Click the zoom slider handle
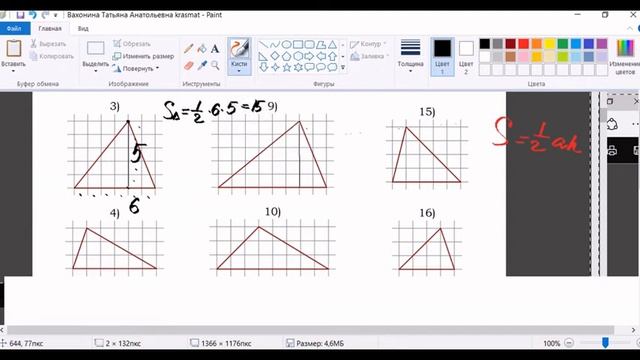The image size is (640, 360). [605, 343]
